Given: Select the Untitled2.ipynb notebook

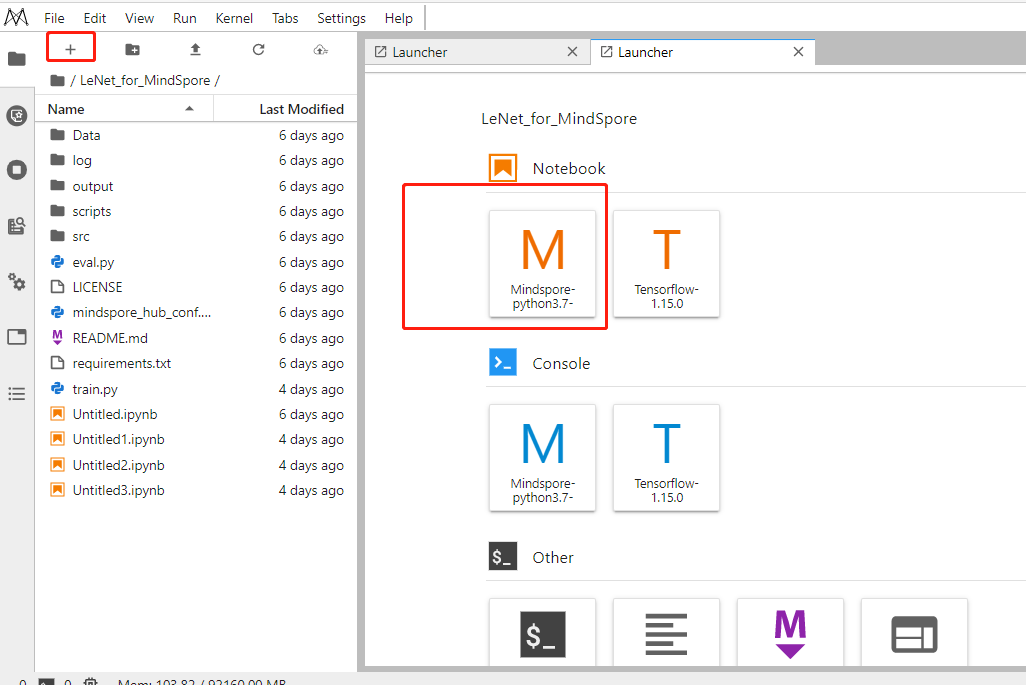Looking at the screenshot, I should (196, 465).
